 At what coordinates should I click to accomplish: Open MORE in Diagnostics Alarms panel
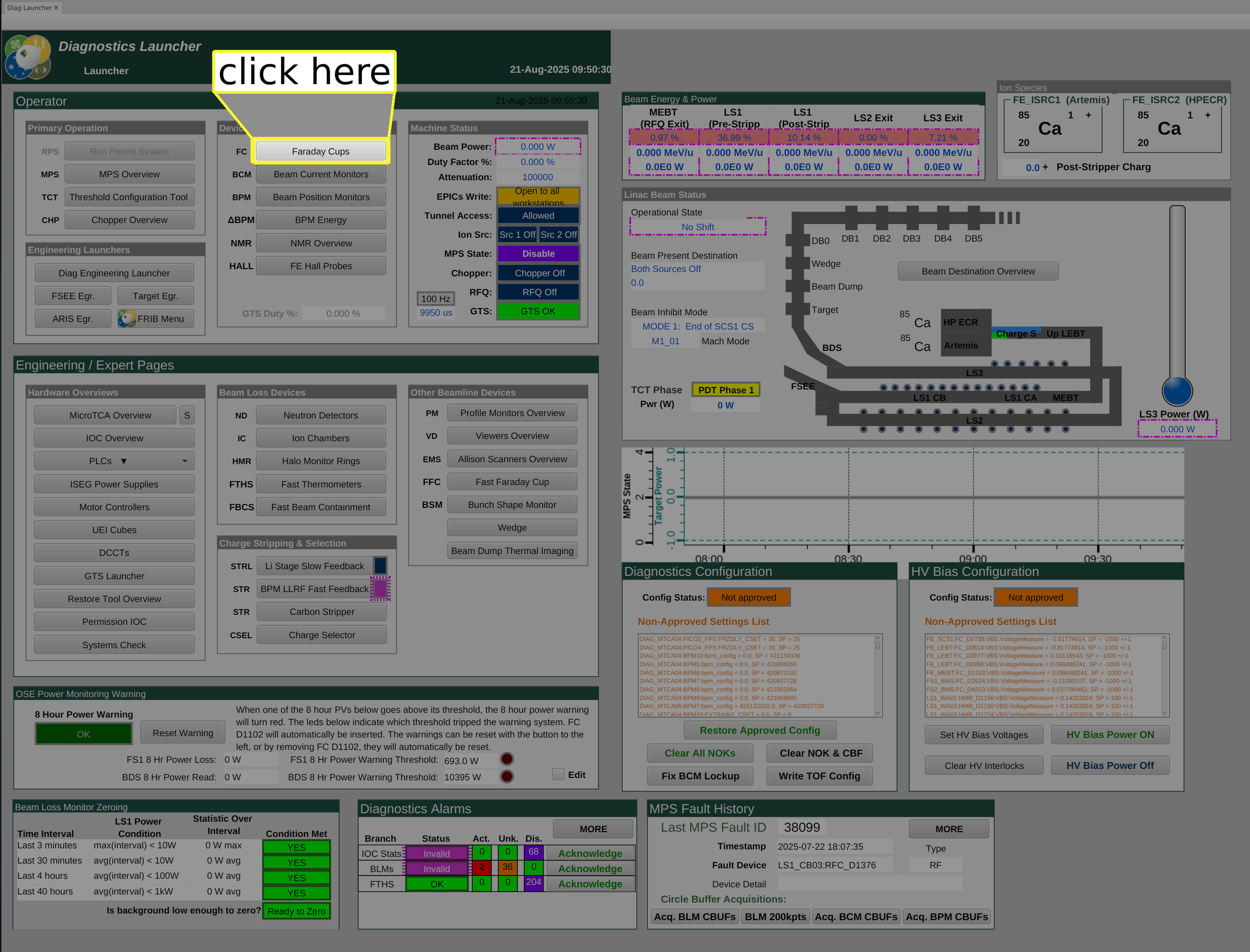(593, 828)
